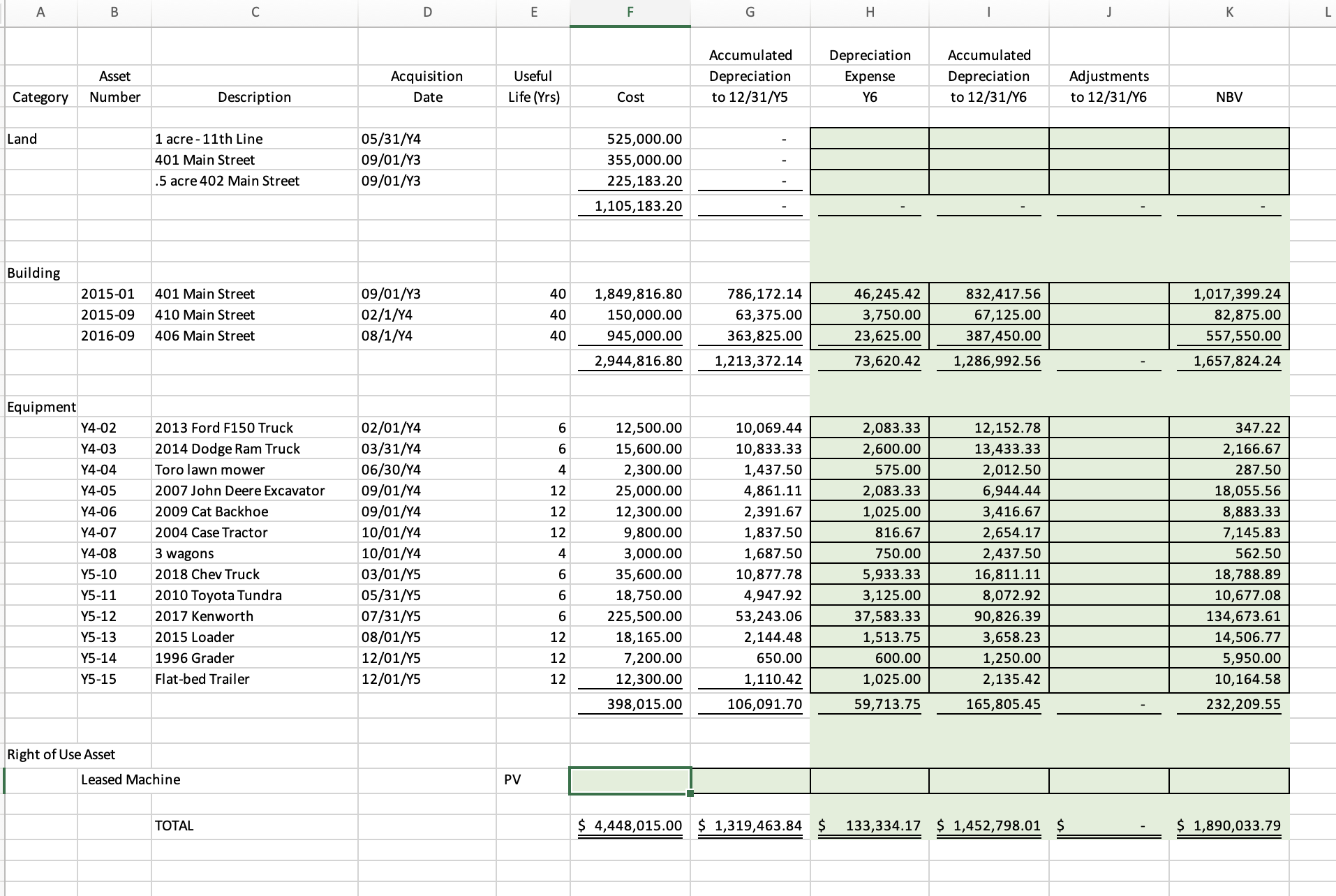Screen dimensions: 1336x896
Task: Click building cost '1,849,816.80'
Action: click(630, 294)
